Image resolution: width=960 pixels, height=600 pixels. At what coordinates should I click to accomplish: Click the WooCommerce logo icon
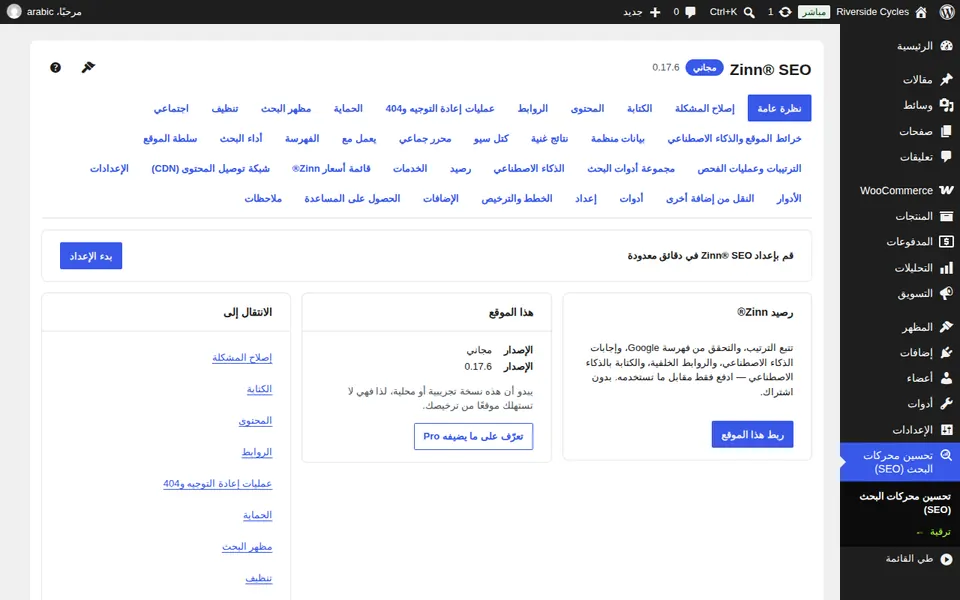(x=947, y=190)
